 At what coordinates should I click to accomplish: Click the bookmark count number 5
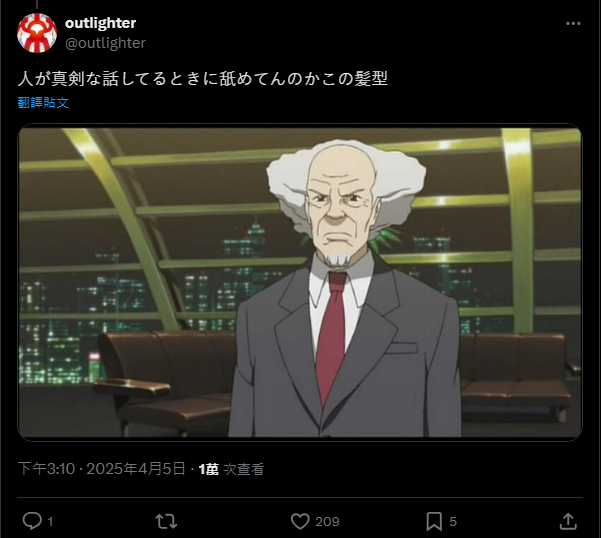[453, 522]
